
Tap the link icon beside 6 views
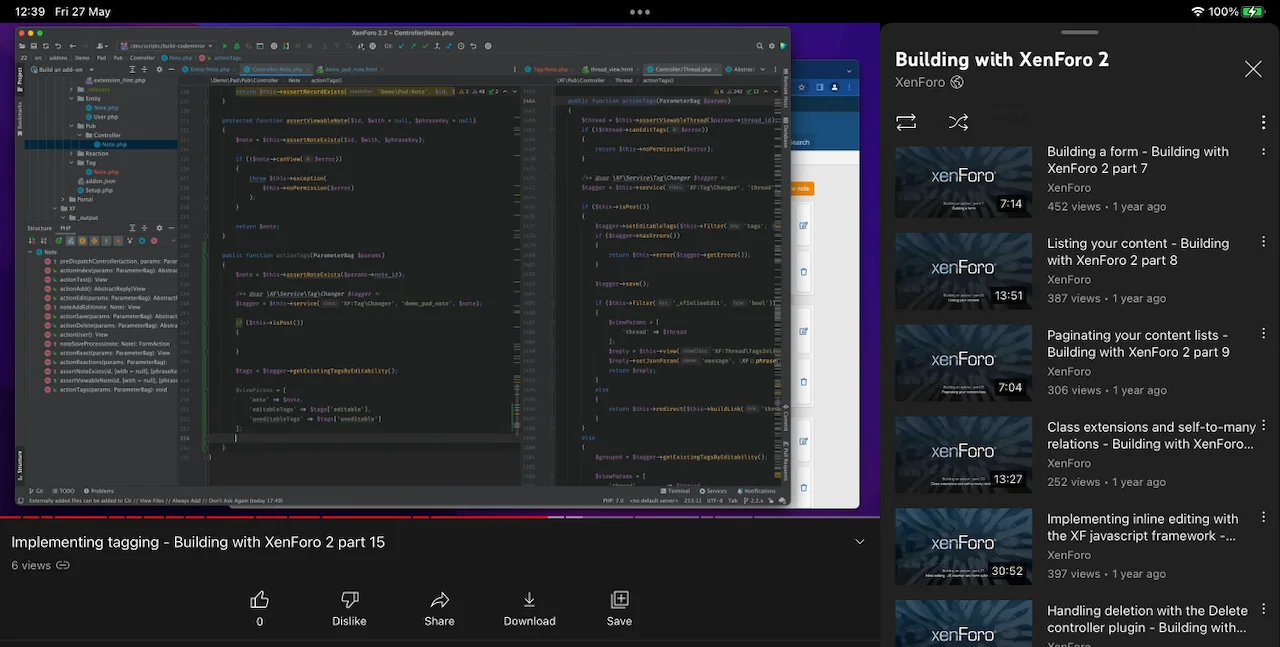coord(63,566)
